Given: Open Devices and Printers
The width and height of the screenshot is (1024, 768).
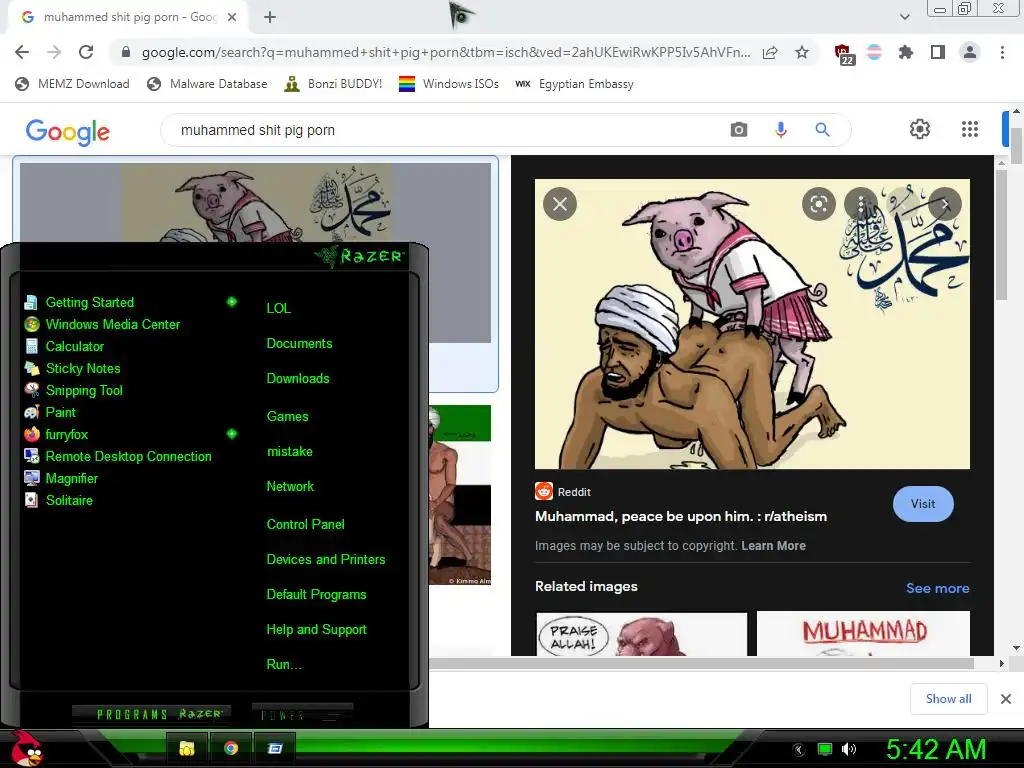Looking at the screenshot, I should [x=325, y=560].
